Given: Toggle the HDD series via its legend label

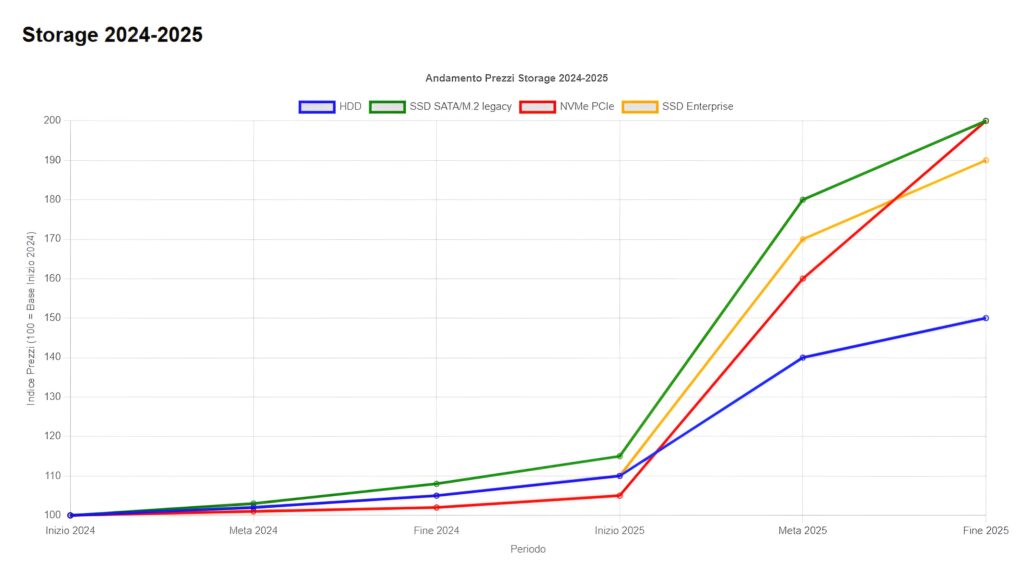Looking at the screenshot, I should click(x=351, y=106).
